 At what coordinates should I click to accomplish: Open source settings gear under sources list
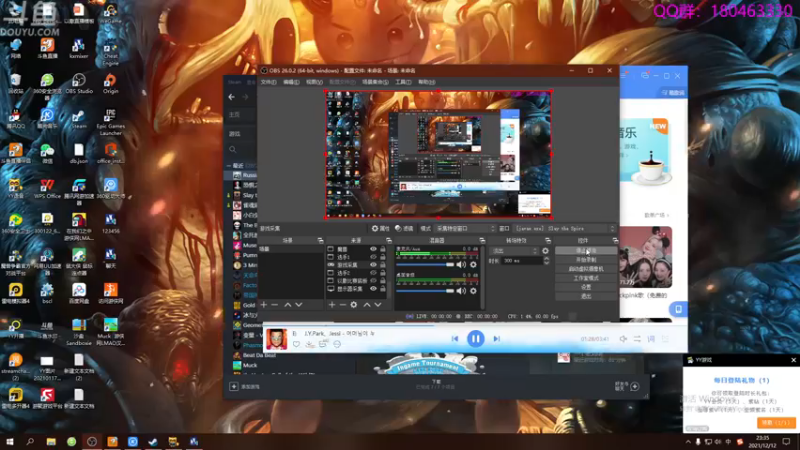[x=354, y=305]
